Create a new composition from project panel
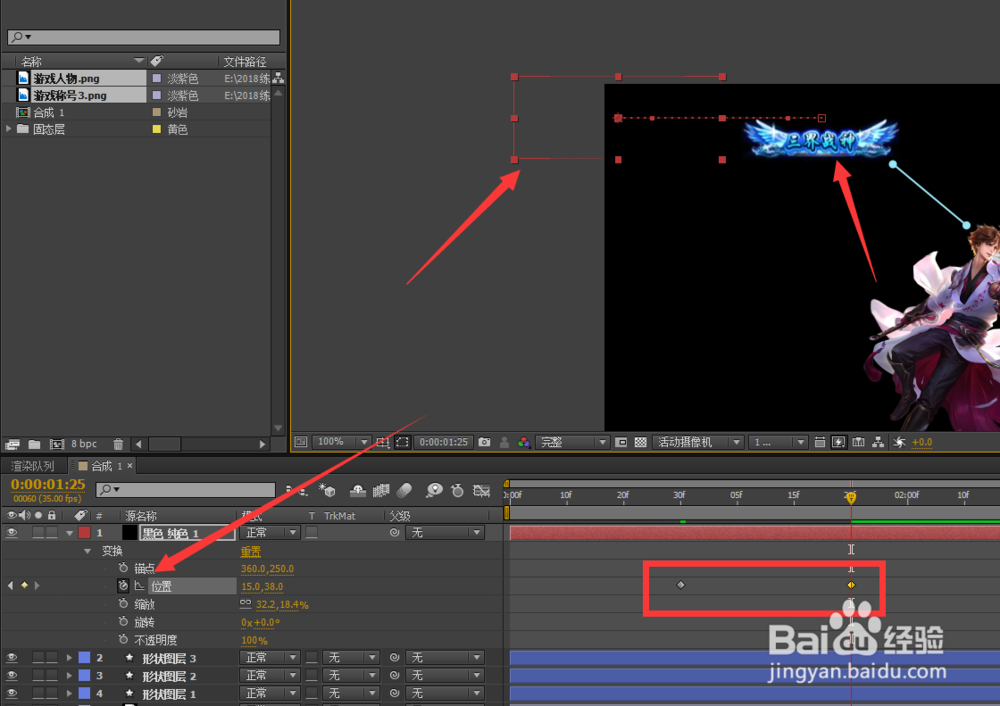Viewport: 1000px width, 706px height. 57,444
